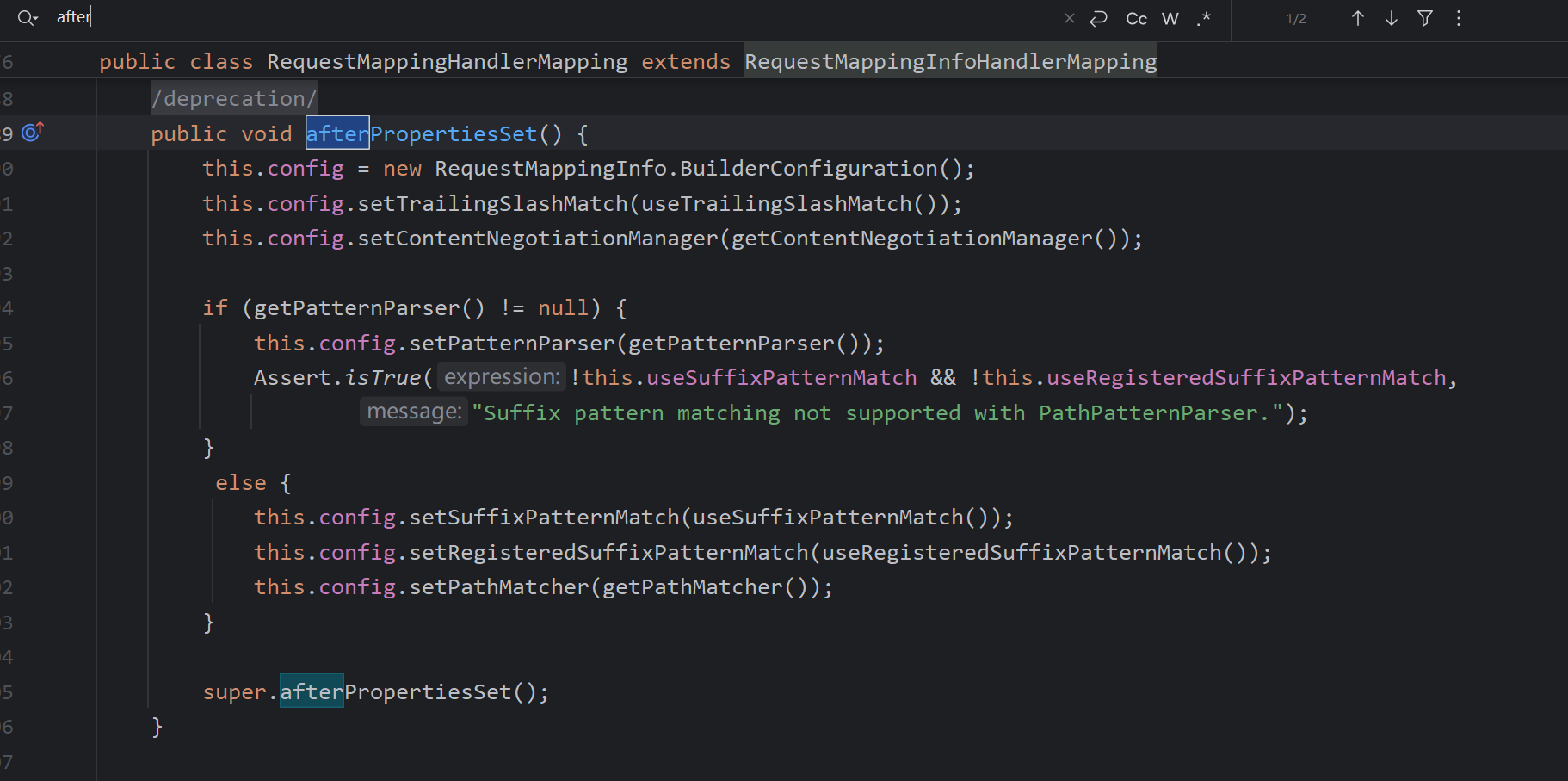The image size is (1568, 781).
Task: Clear the search text with the X icon
Action: tap(1069, 18)
